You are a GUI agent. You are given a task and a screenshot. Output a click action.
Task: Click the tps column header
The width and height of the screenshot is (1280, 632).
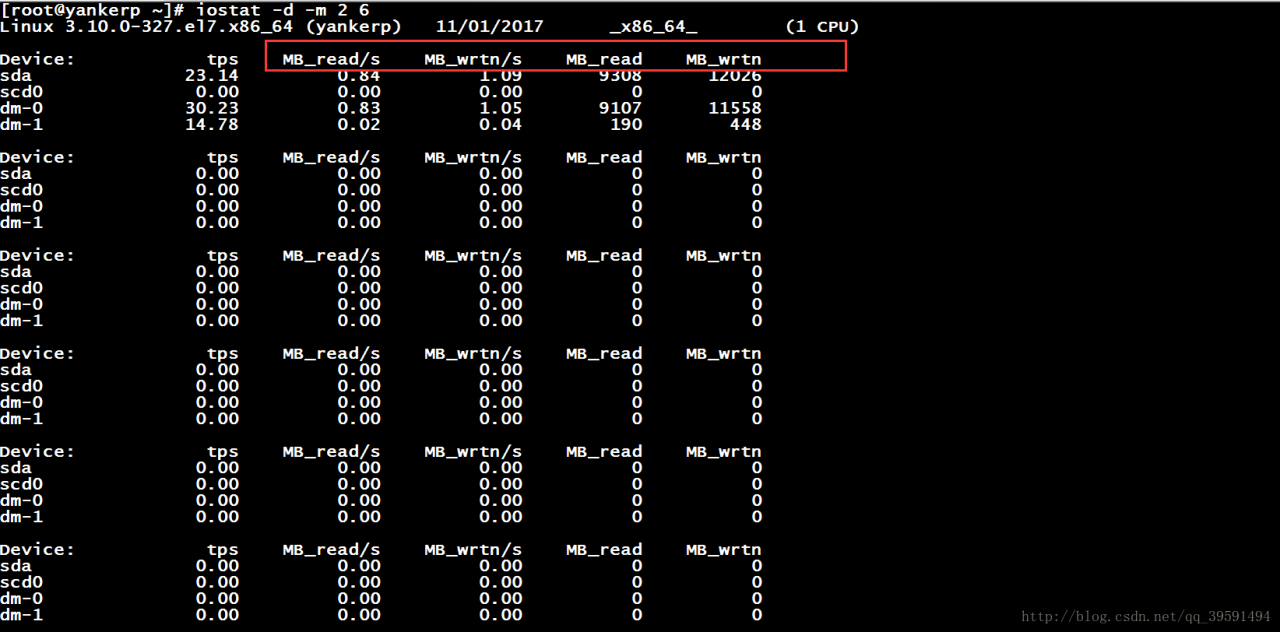(222, 58)
